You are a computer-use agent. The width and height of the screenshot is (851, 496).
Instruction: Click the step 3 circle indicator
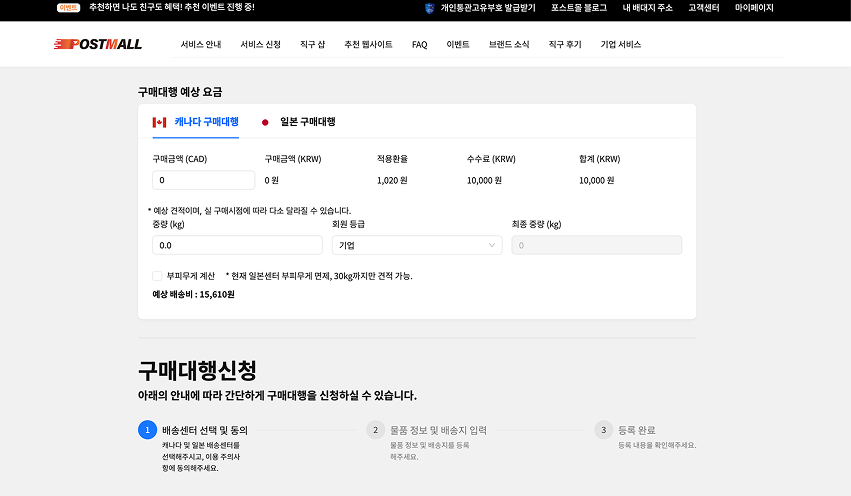pos(603,430)
